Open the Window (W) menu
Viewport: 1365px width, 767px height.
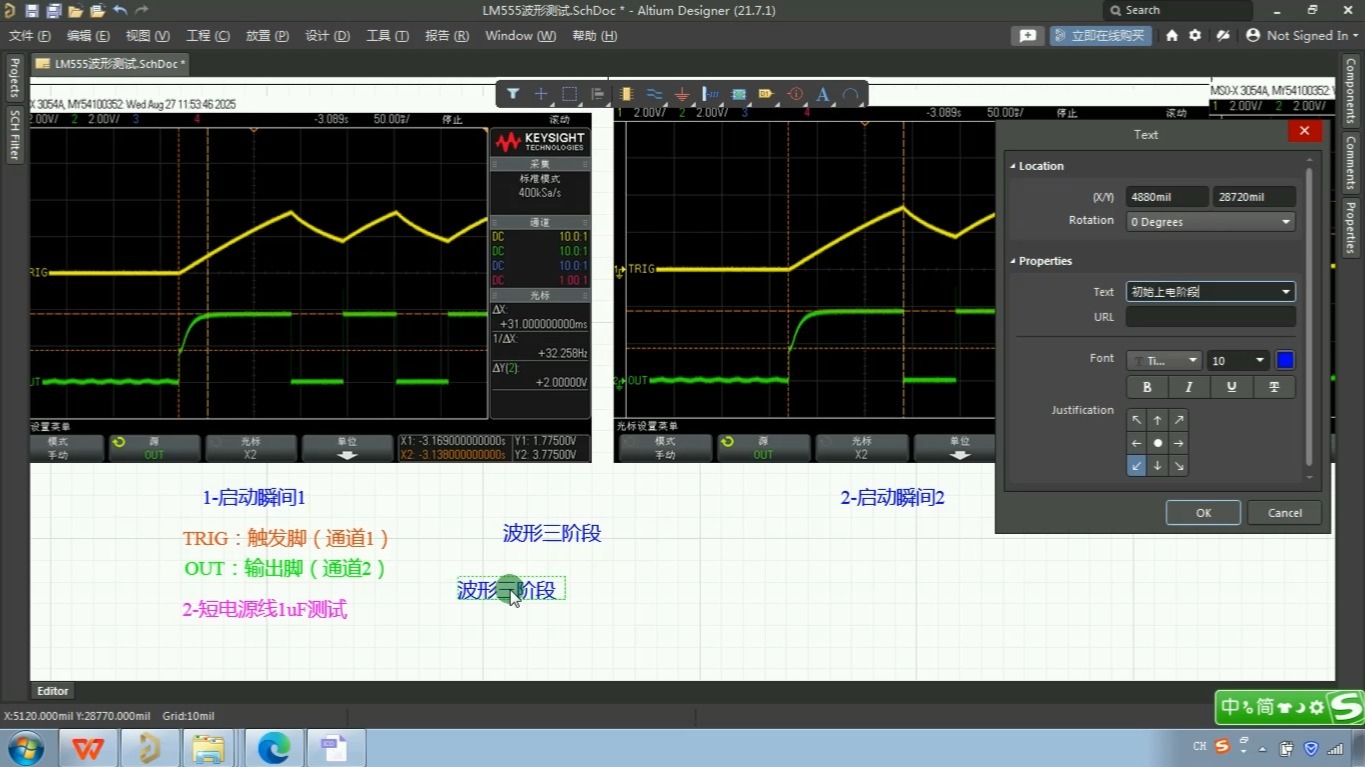[x=520, y=35]
